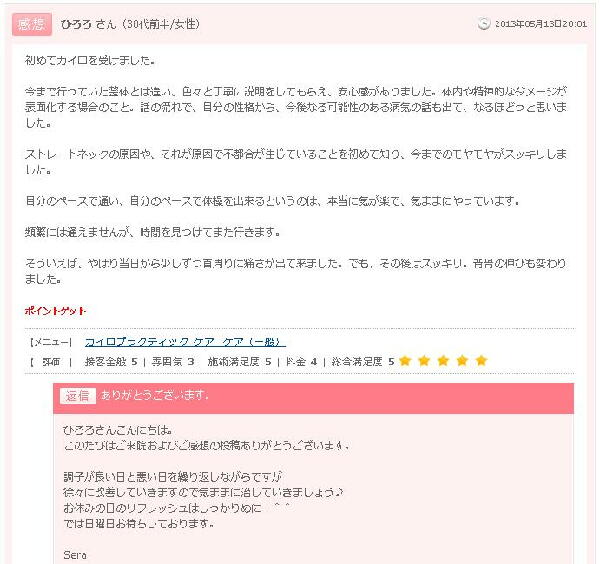Click the second gold rating star
This screenshot has height=564, width=600.
pos(424,361)
